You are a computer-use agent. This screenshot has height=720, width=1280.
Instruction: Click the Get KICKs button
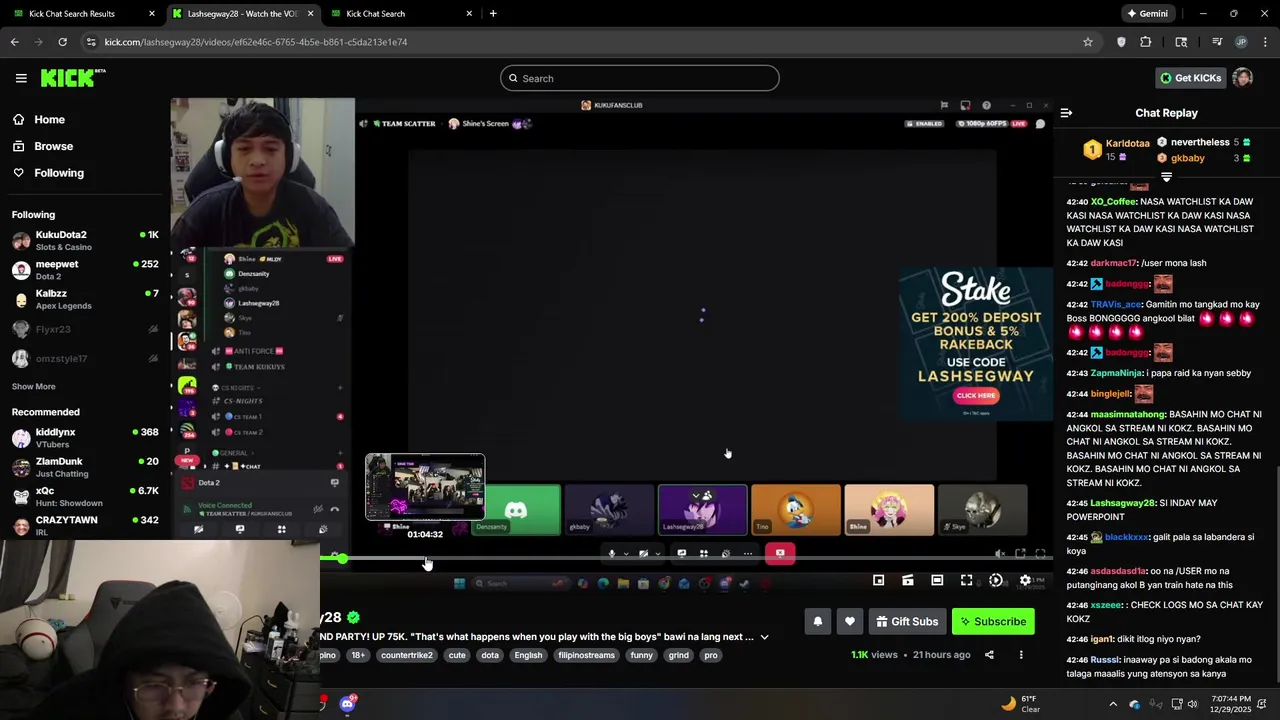1190,78
